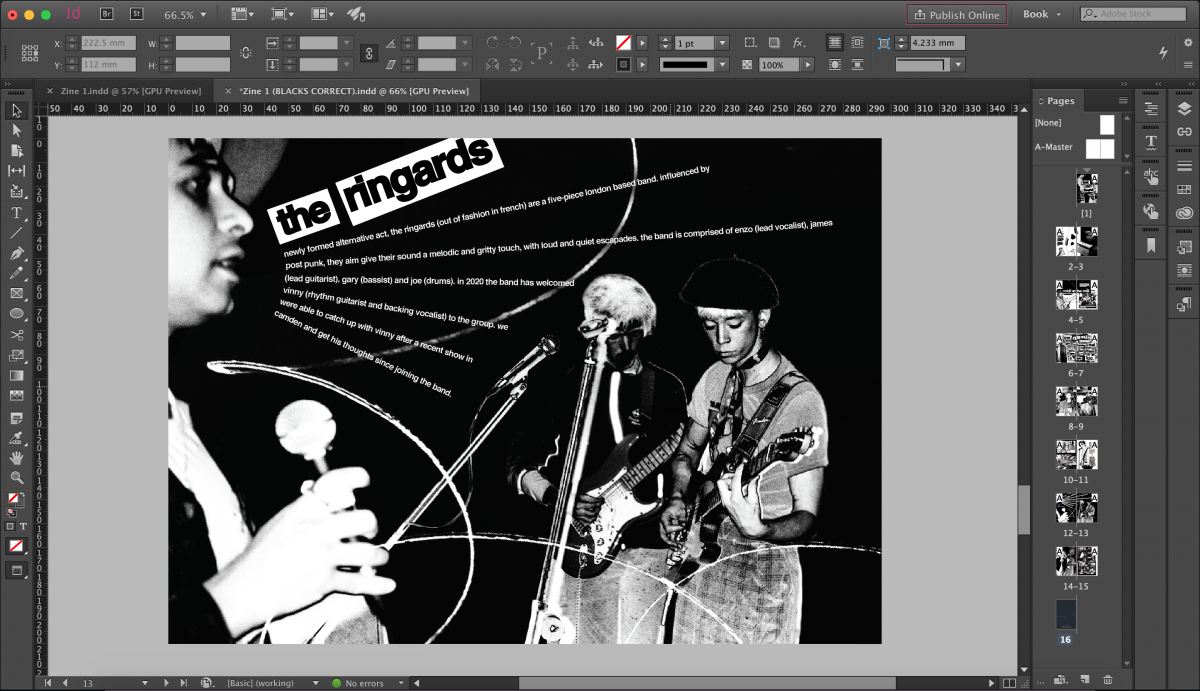Pick the Page tool
This screenshot has width=1200, height=691.
[x=17, y=151]
